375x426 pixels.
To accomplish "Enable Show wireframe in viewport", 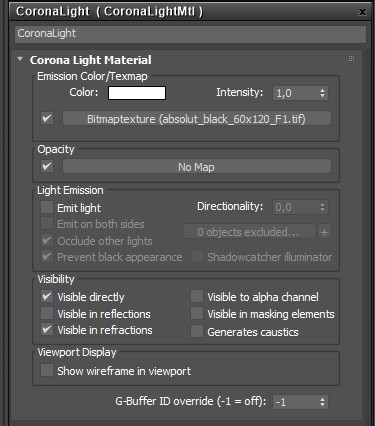I will [47, 370].
